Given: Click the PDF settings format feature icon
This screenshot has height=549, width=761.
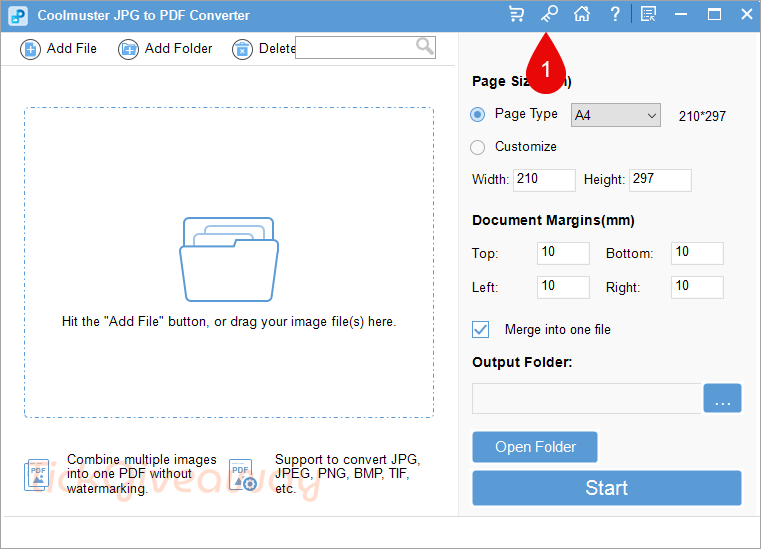Looking at the screenshot, I should point(243,475).
